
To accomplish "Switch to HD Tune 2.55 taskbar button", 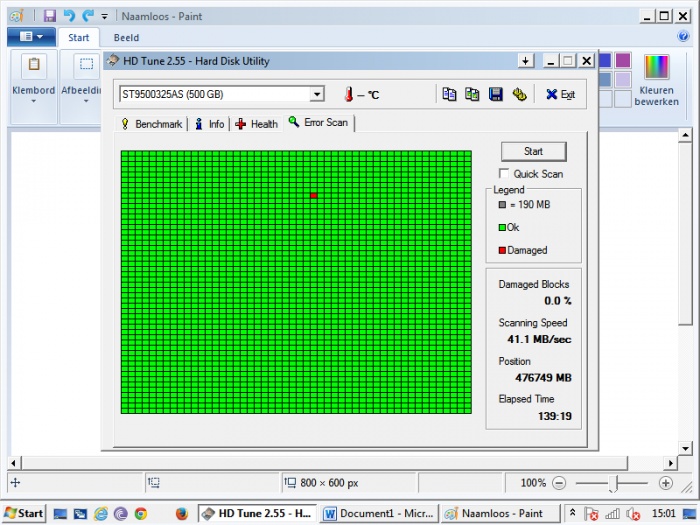I will [x=257, y=513].
